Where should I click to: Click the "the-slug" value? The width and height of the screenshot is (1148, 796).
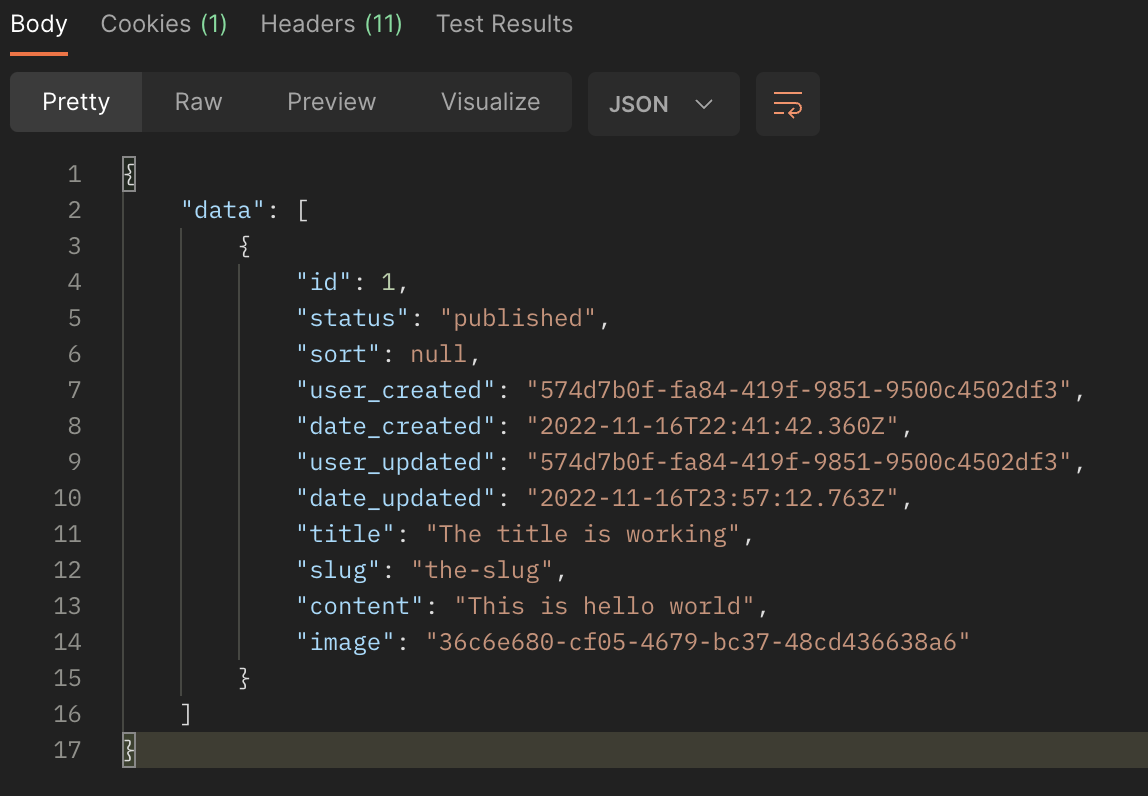pos(482,570)
